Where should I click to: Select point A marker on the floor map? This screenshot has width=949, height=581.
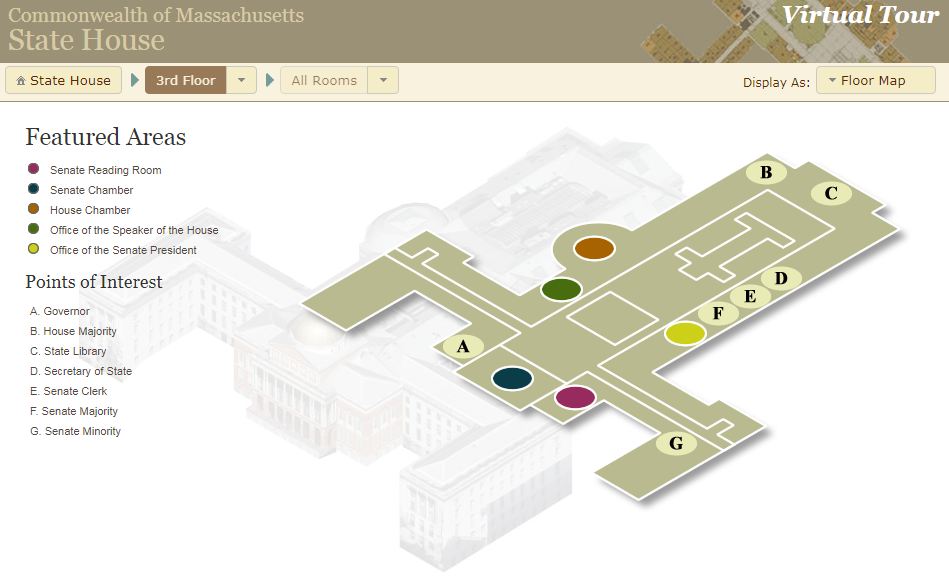click(463, 346)
